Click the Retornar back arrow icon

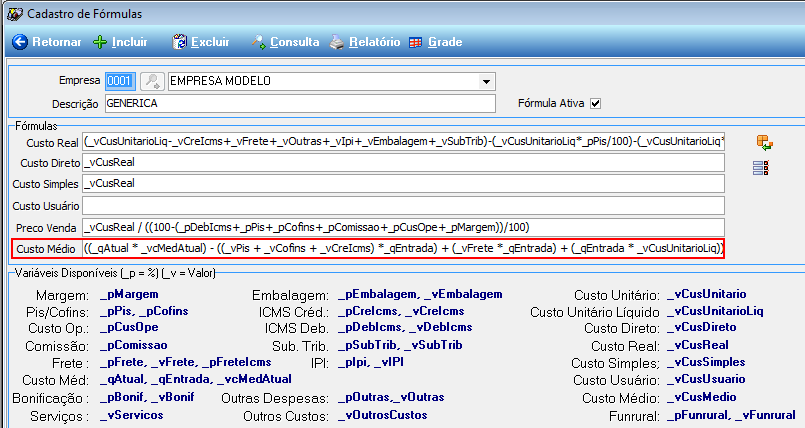[x=20, y=42]
